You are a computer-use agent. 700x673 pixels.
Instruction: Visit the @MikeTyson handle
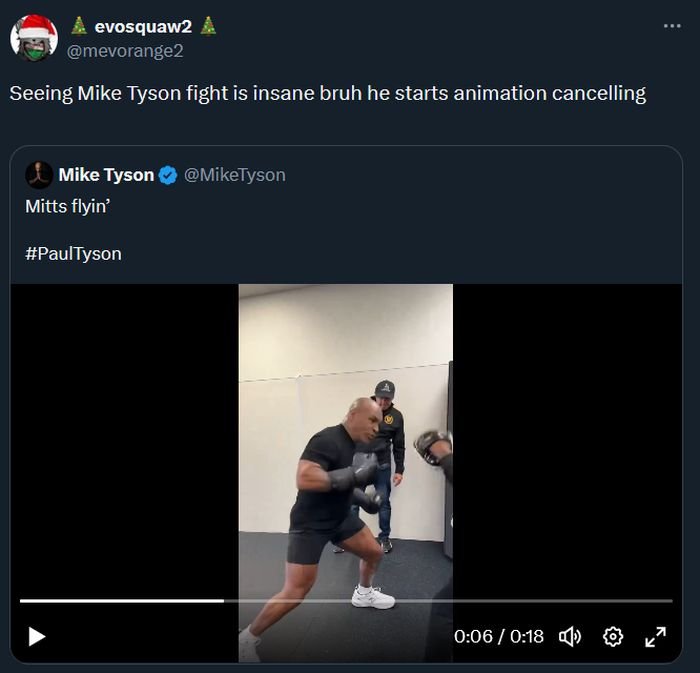click(x=235, y=175)
